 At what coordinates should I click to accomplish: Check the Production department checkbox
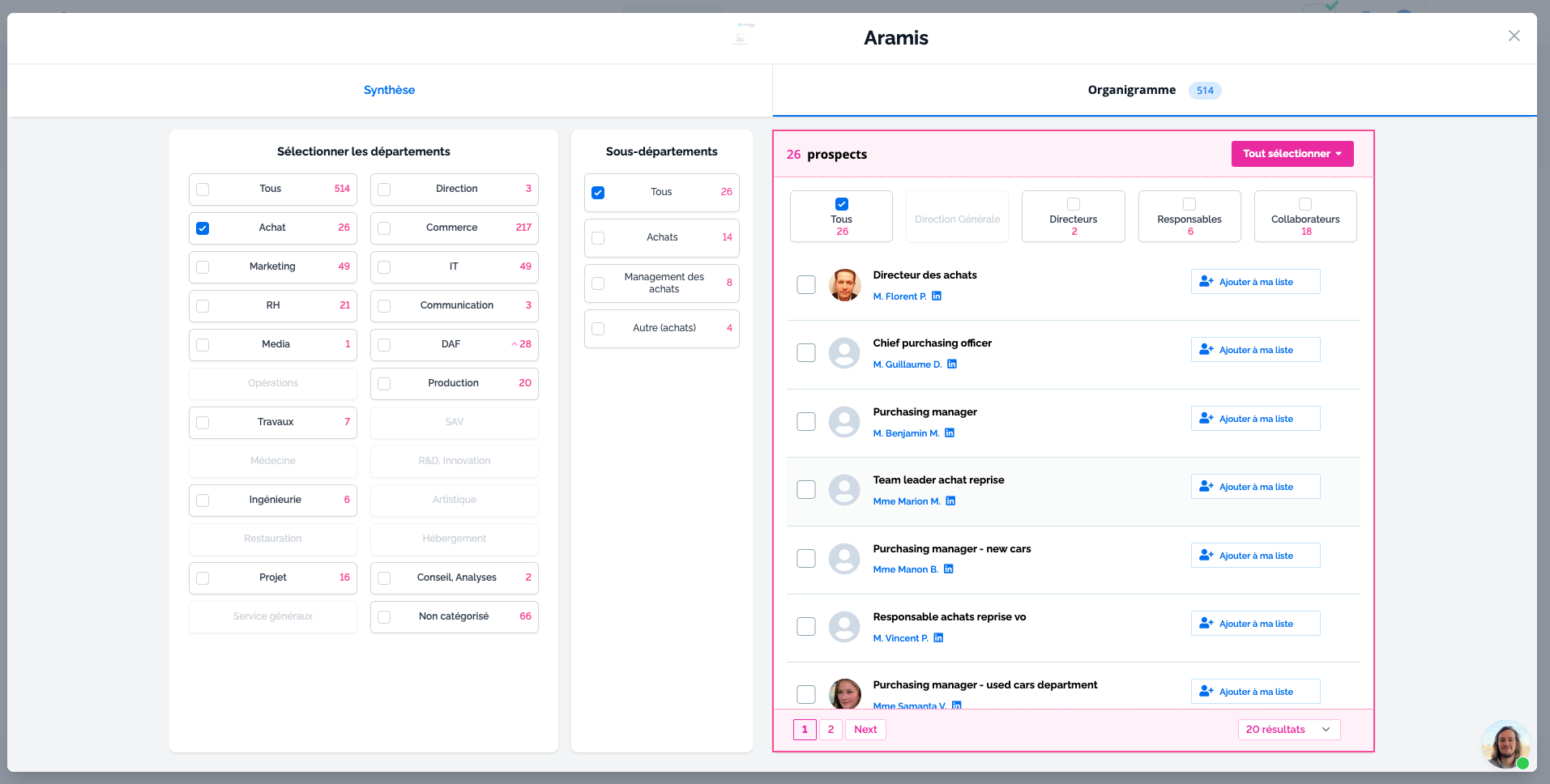[x=384, y=384]
